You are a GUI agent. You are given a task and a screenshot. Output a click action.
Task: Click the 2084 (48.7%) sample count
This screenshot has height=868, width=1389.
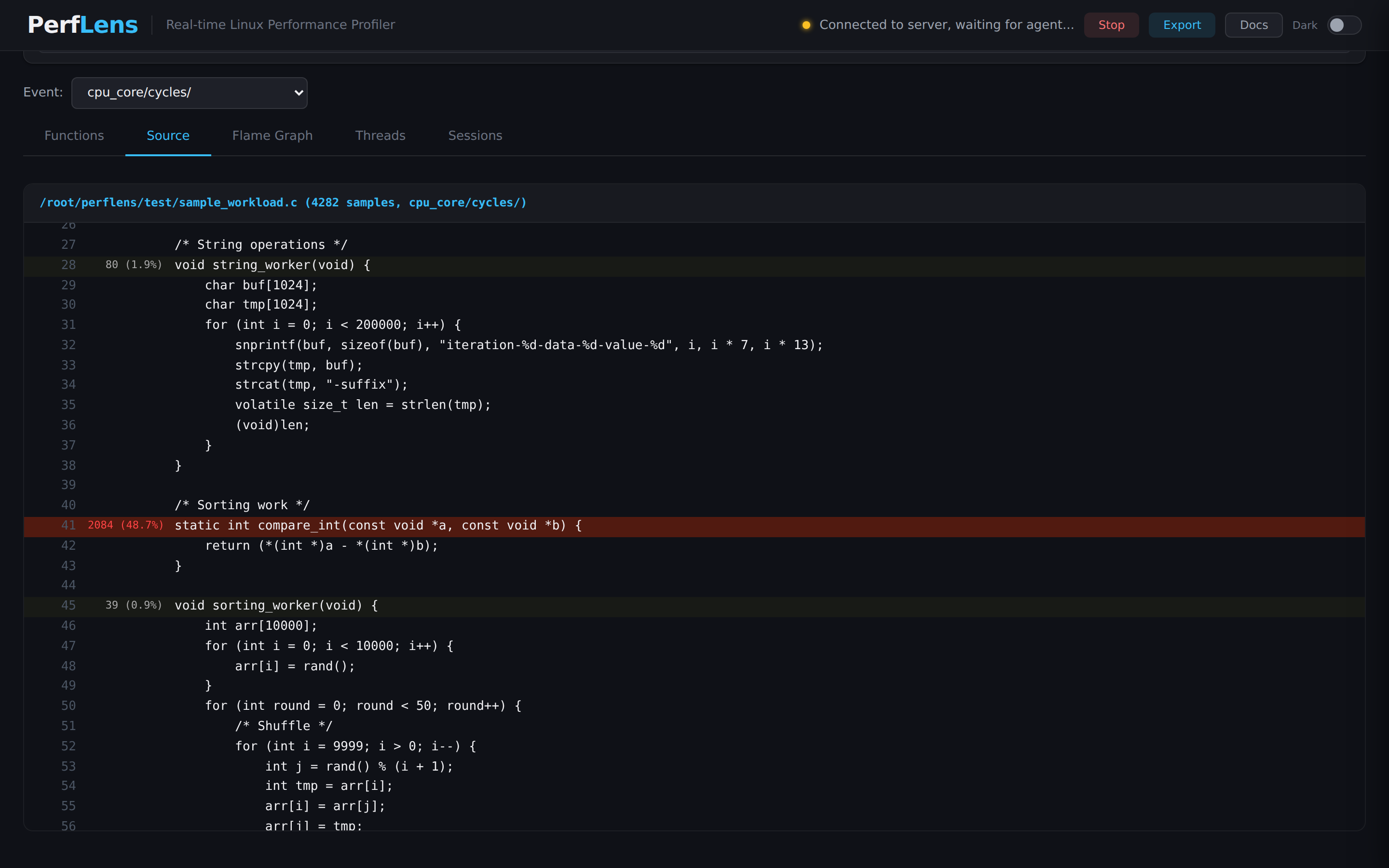pyautogui.click(x=125, y=525)
